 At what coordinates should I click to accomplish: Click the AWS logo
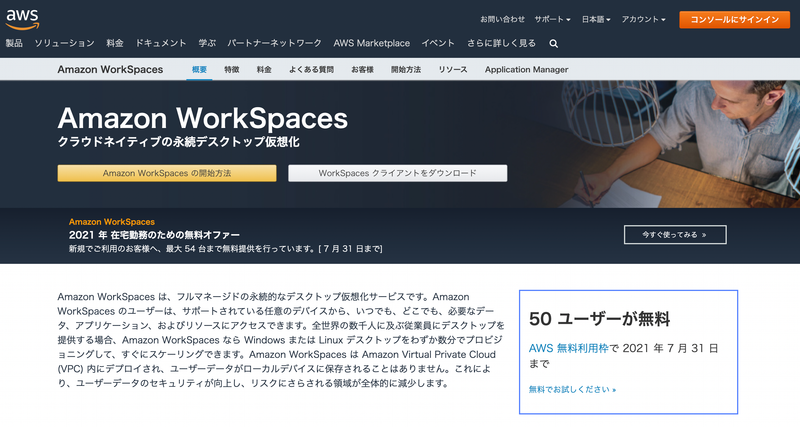pyautogui.click(x=22, y=19)
